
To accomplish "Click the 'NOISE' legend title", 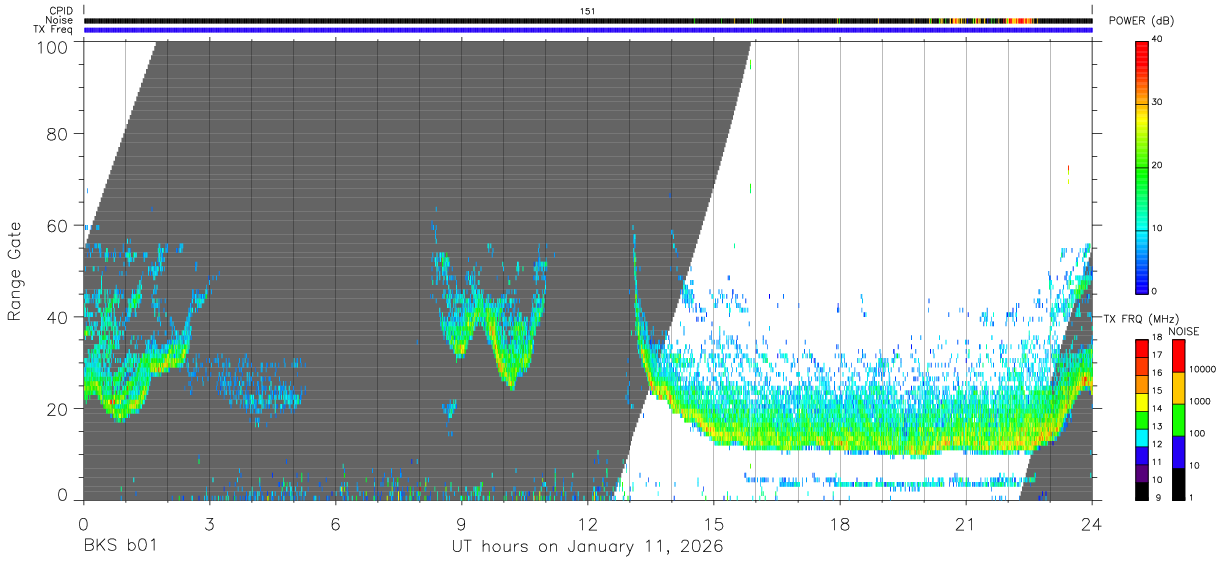I will [1183, 331].
